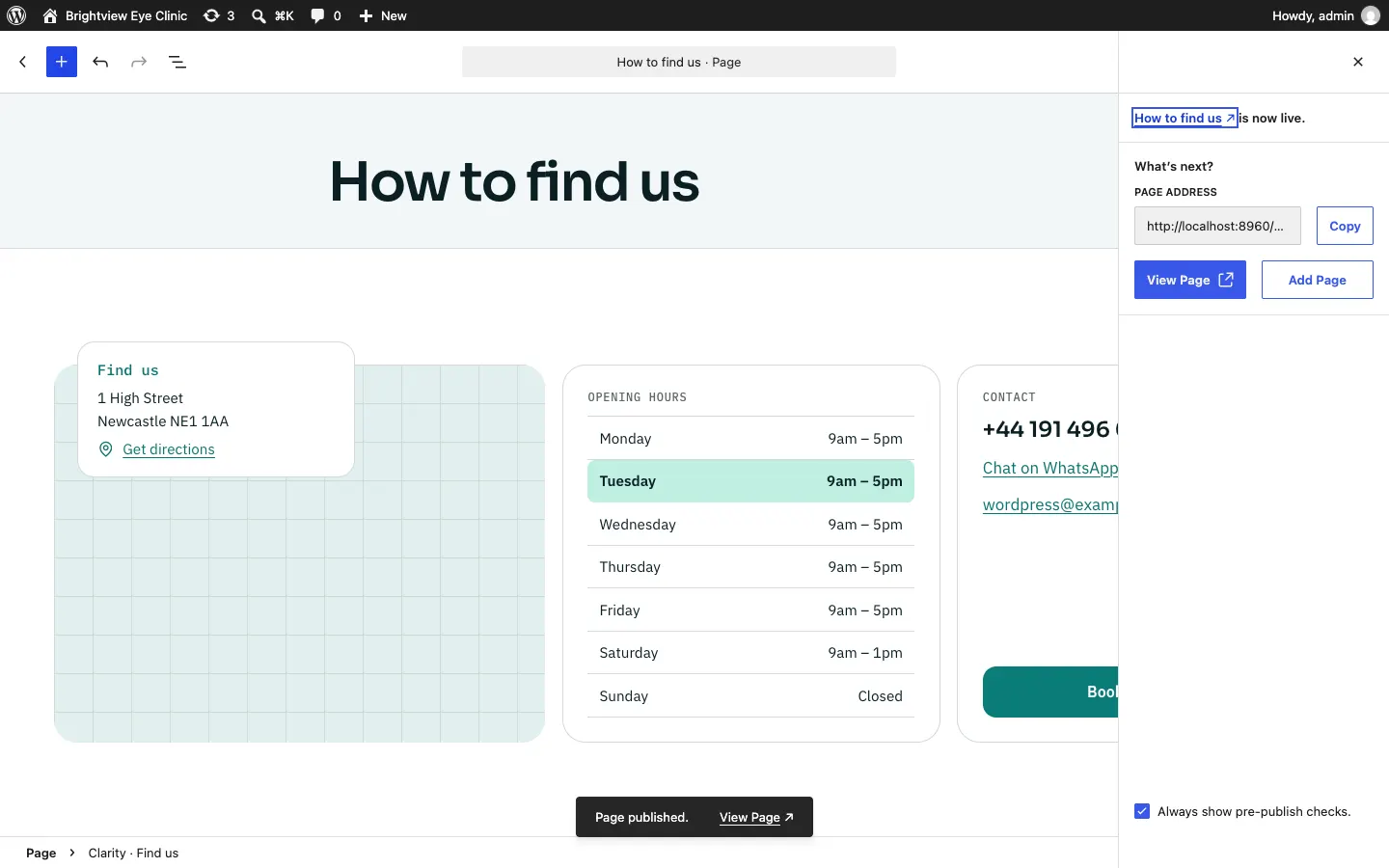Click the 'Chat on WhatsApp' link
This screenshot has width=1389, height=868.
click(1050, 468)
